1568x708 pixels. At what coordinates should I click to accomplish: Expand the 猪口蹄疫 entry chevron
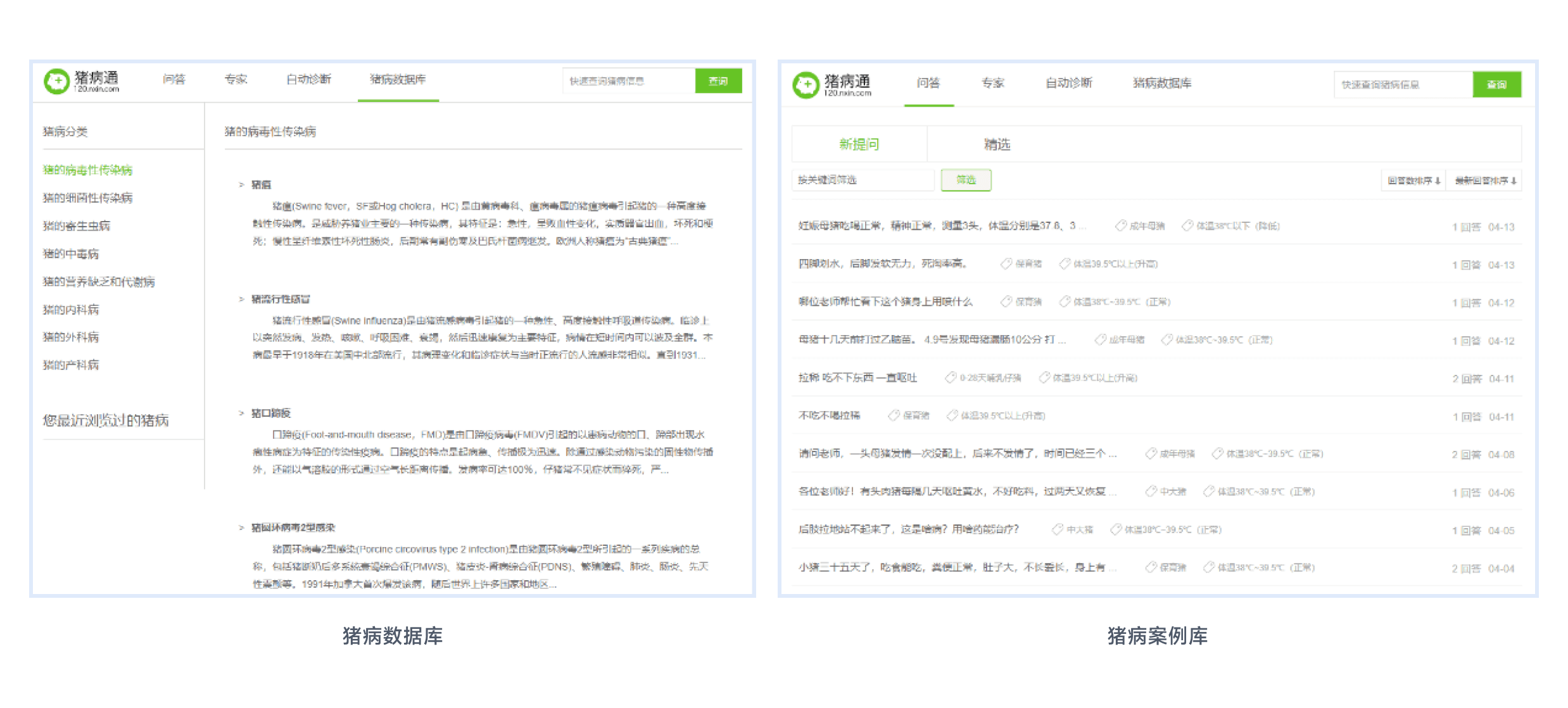[x=241, y=413]
